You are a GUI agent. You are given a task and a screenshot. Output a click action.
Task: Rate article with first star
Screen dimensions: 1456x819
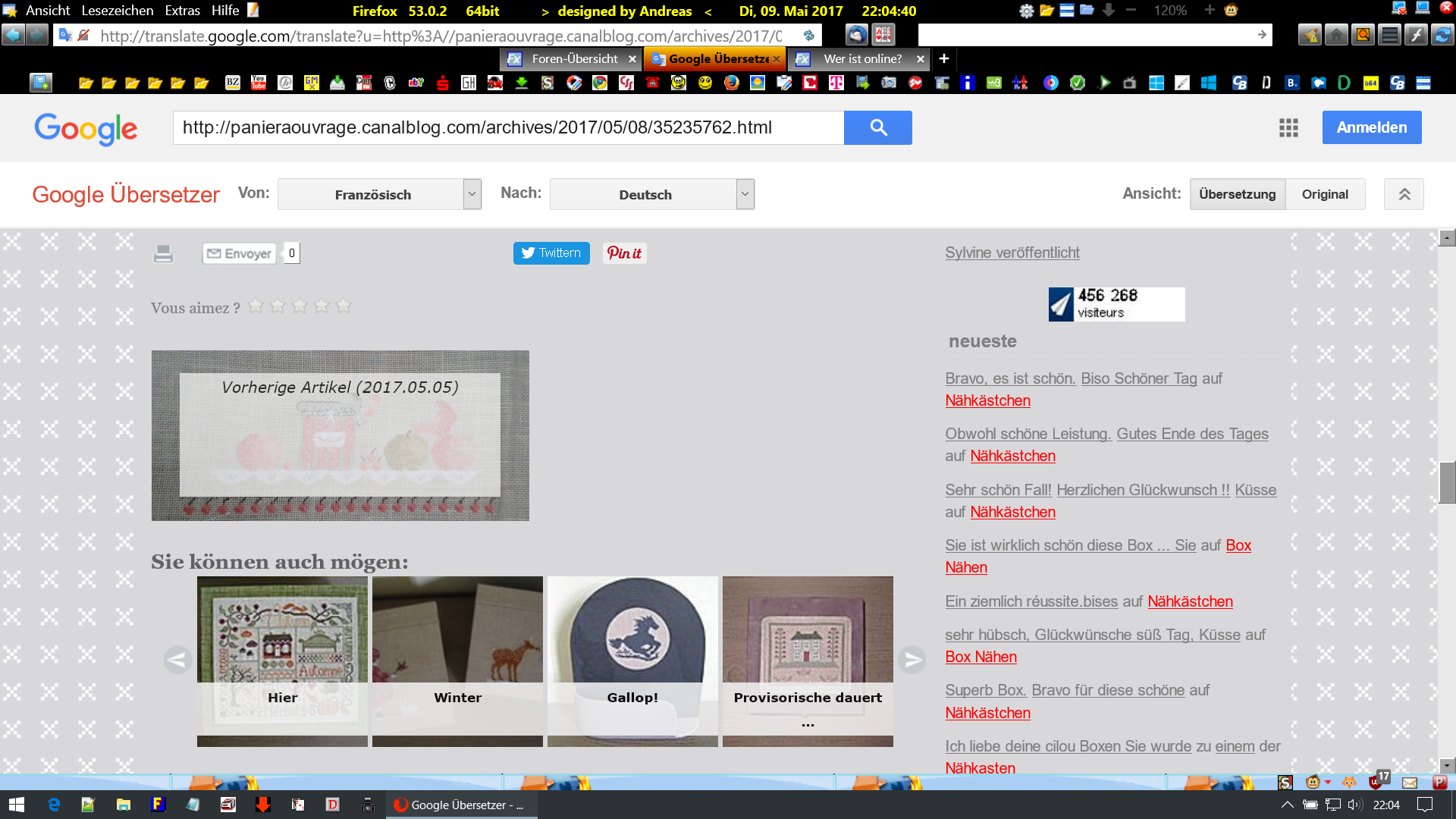256,306
